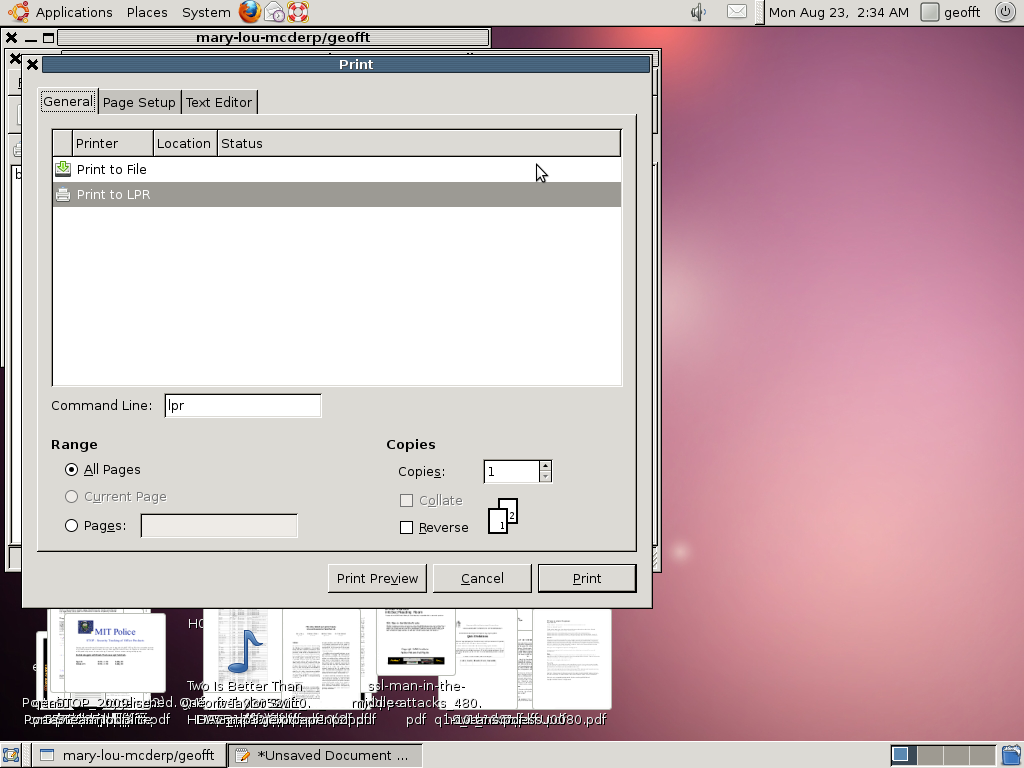Screen dimensions: 1024x768
Task: Click the Command Line input field
Action: 242,405
